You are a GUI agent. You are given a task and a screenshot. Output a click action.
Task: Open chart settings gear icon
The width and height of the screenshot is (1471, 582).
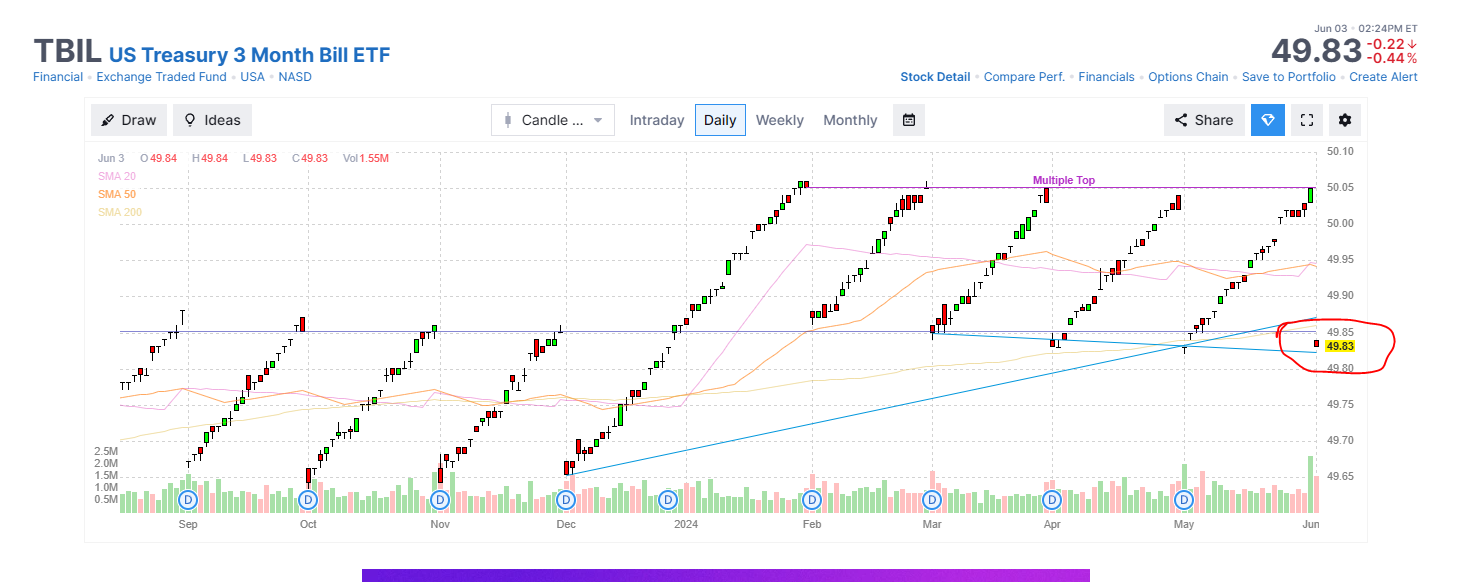pos(1345,120)
